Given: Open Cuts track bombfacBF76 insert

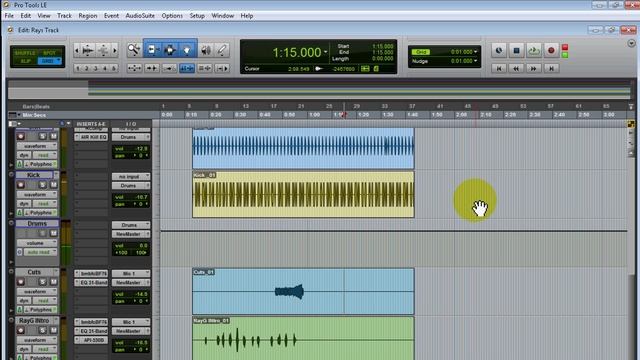Looking at the screenshot, I should click(91, 273).
